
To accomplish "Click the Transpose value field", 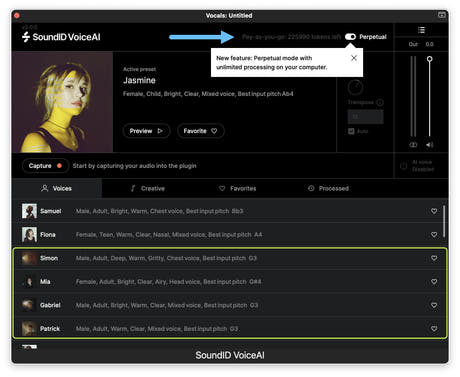I will point(366,117).
